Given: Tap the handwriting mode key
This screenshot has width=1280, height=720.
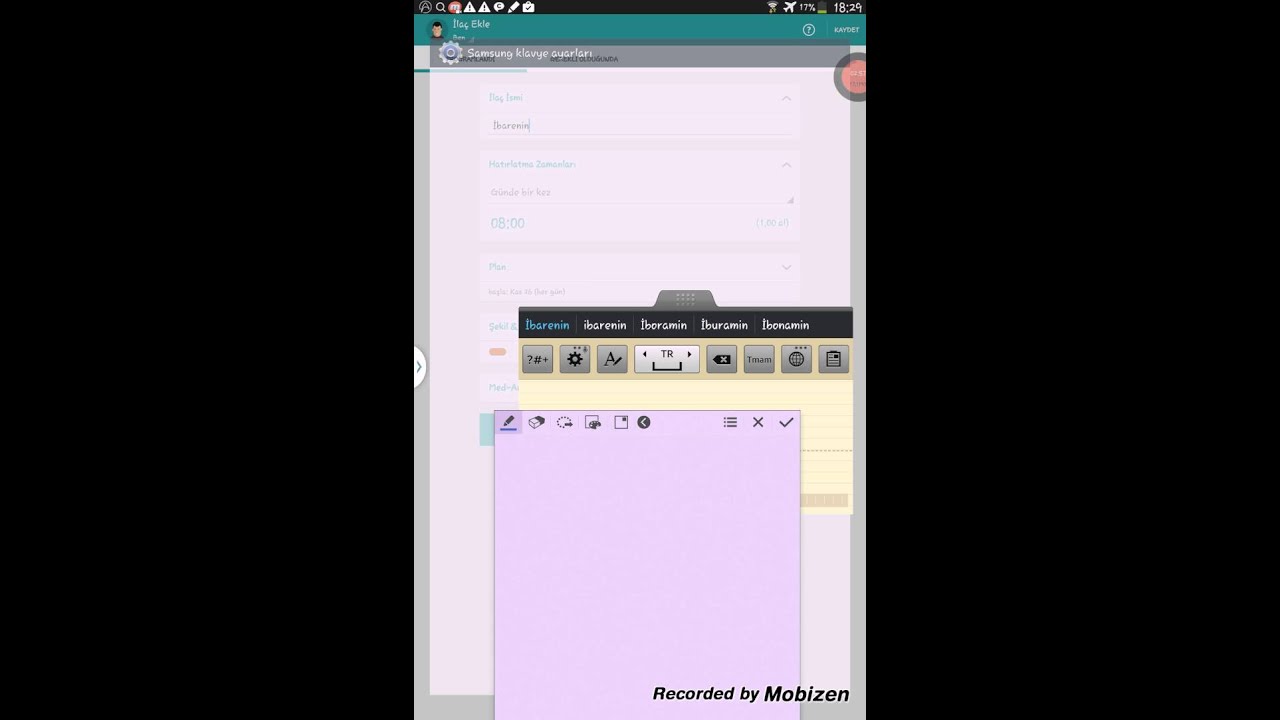Looking at the screenshot, I should [612, 359].
